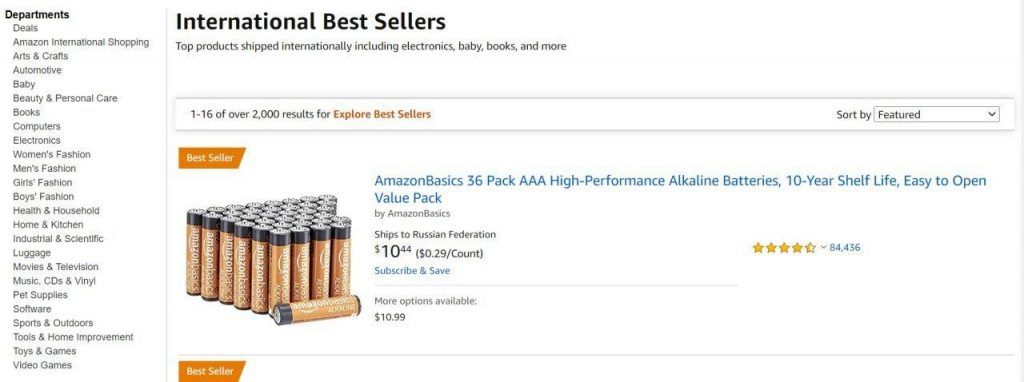Open the Explore Best Sellers link

coord(382,114)
